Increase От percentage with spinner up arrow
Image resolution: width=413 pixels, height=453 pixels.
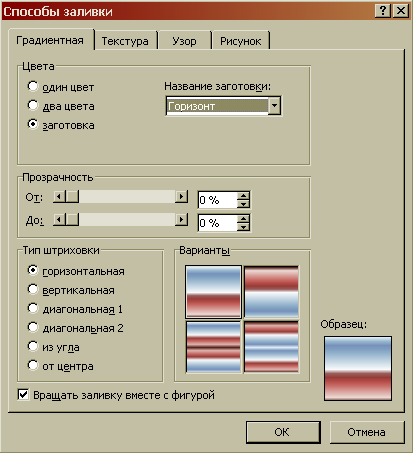pos(244,196)
